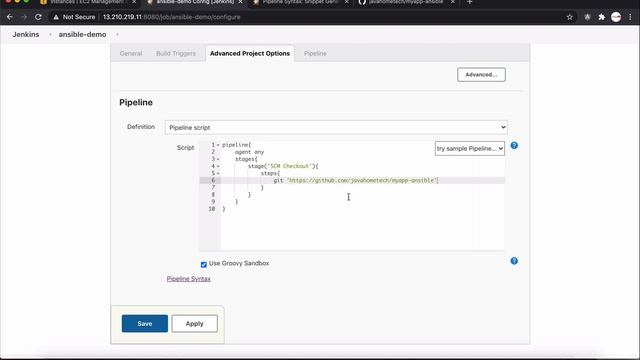This screenshot has height=360, width=640.
Task: Show help for the Script field
Action: click(514, 145)
